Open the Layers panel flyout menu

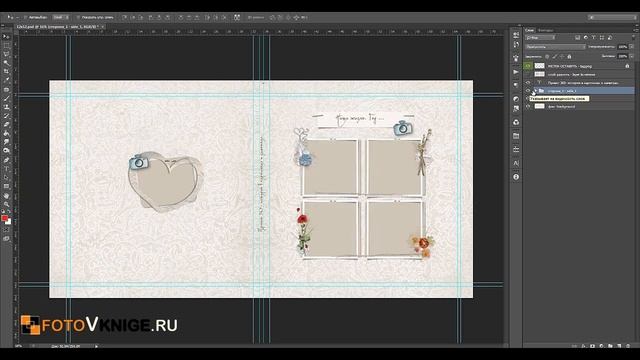click(x=635, y=30)
